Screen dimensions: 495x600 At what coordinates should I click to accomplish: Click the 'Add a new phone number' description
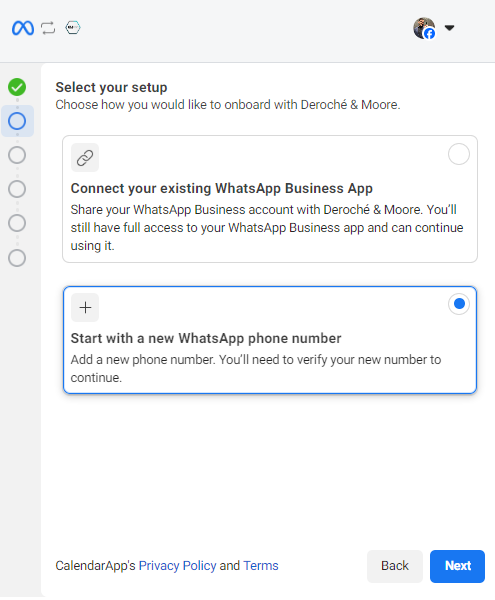pyautogui.click(x=256, y=368)
